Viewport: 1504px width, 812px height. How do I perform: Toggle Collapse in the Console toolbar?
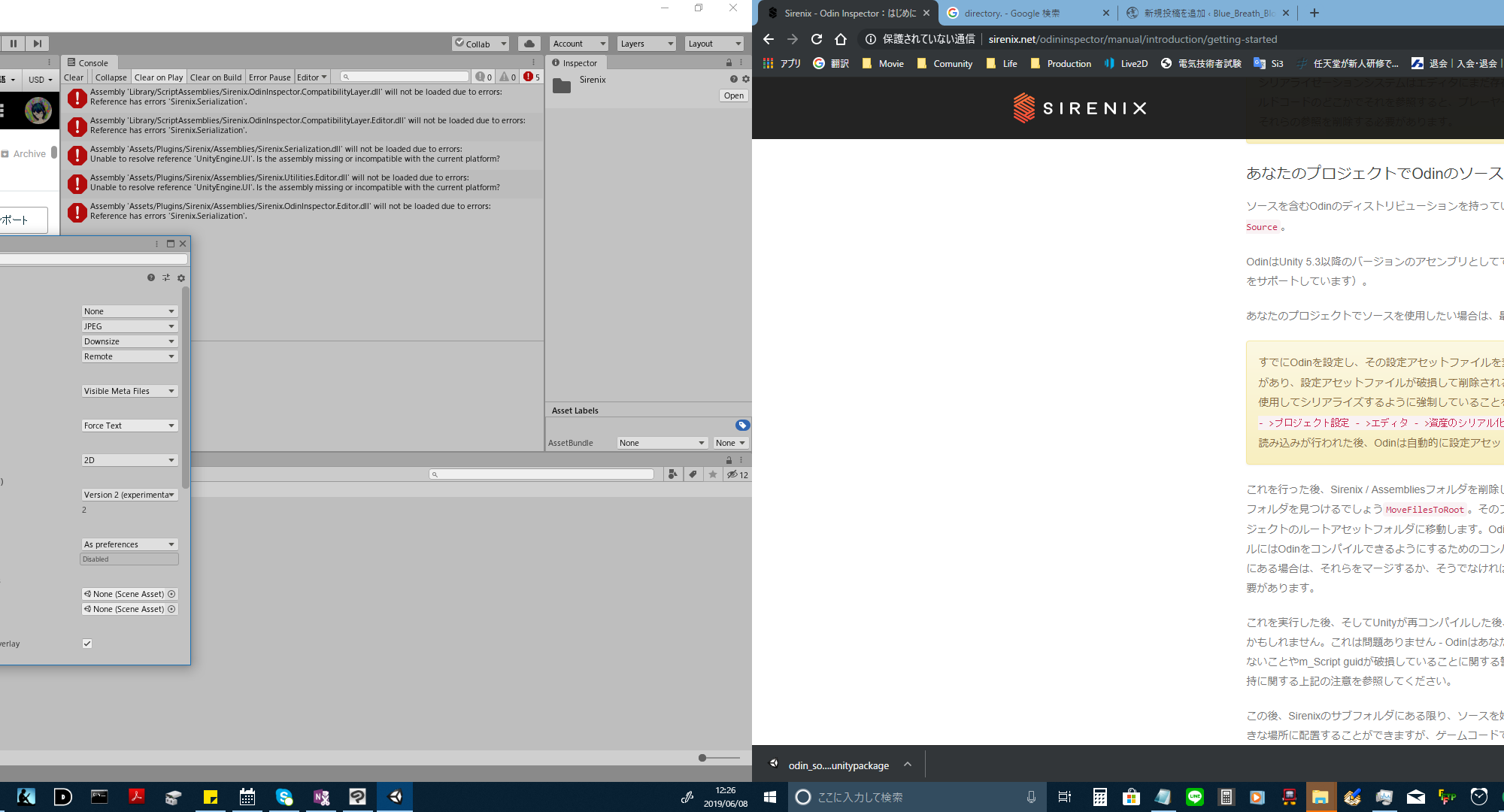[111, 77]
